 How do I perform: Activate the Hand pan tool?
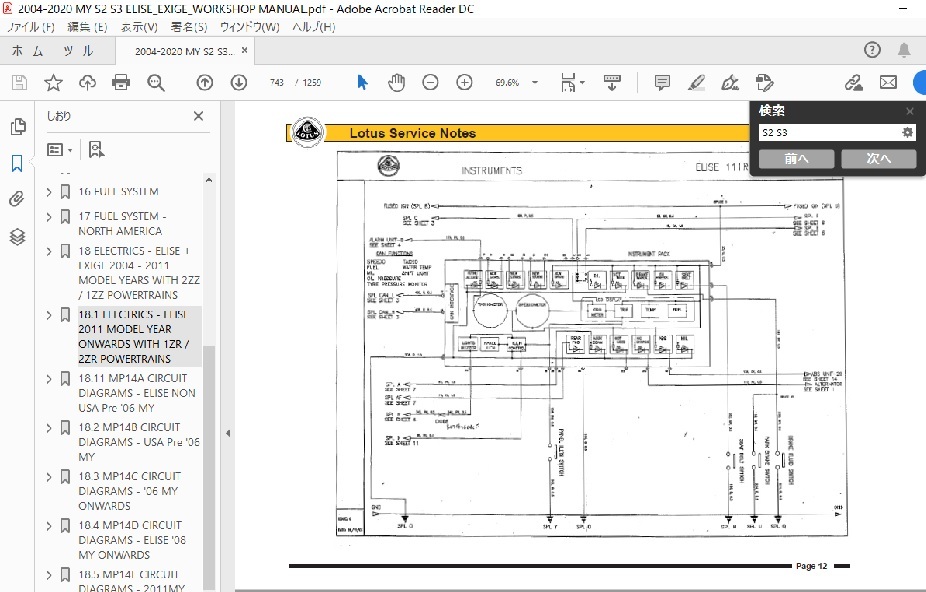click(396, 83)
